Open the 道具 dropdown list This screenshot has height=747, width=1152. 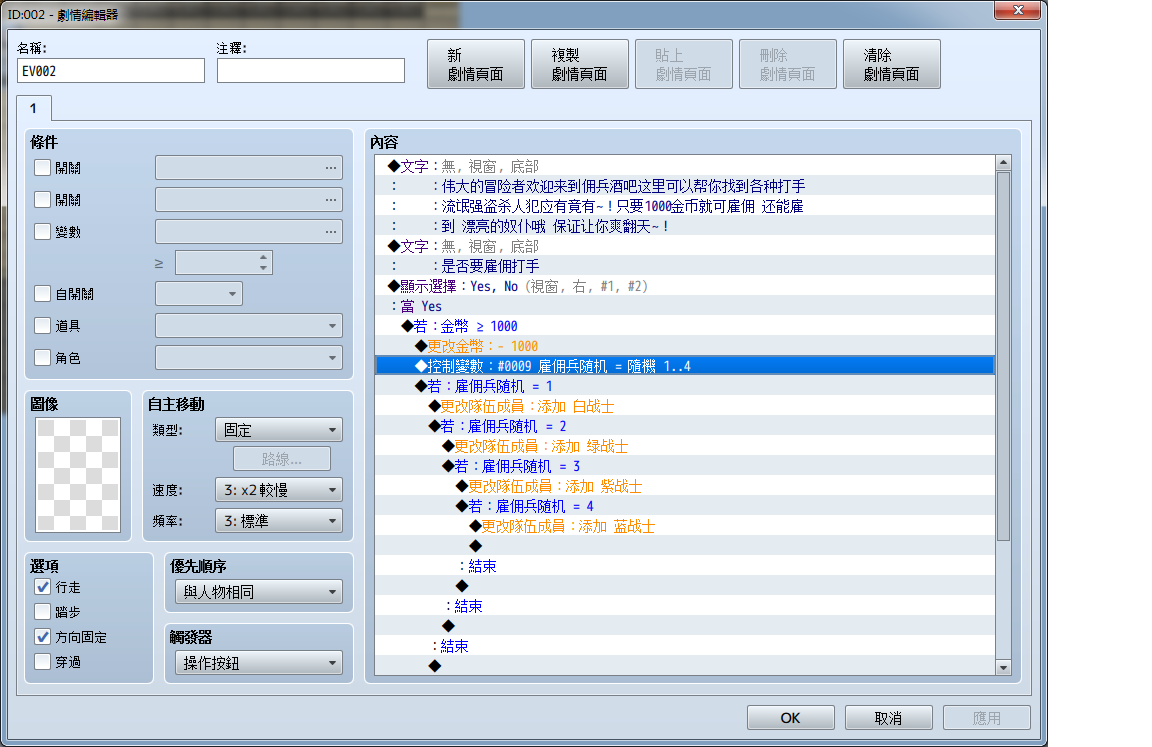tap(249, 325)
